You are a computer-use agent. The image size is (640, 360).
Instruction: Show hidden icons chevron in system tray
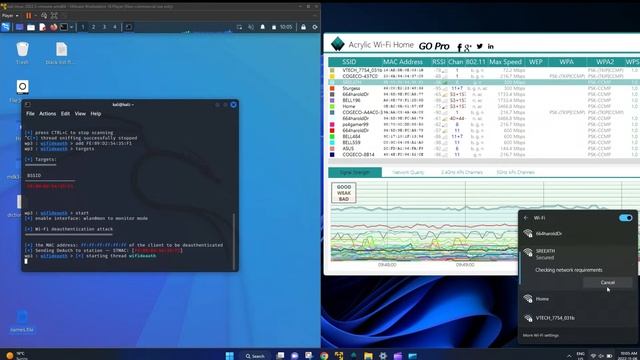569,356
